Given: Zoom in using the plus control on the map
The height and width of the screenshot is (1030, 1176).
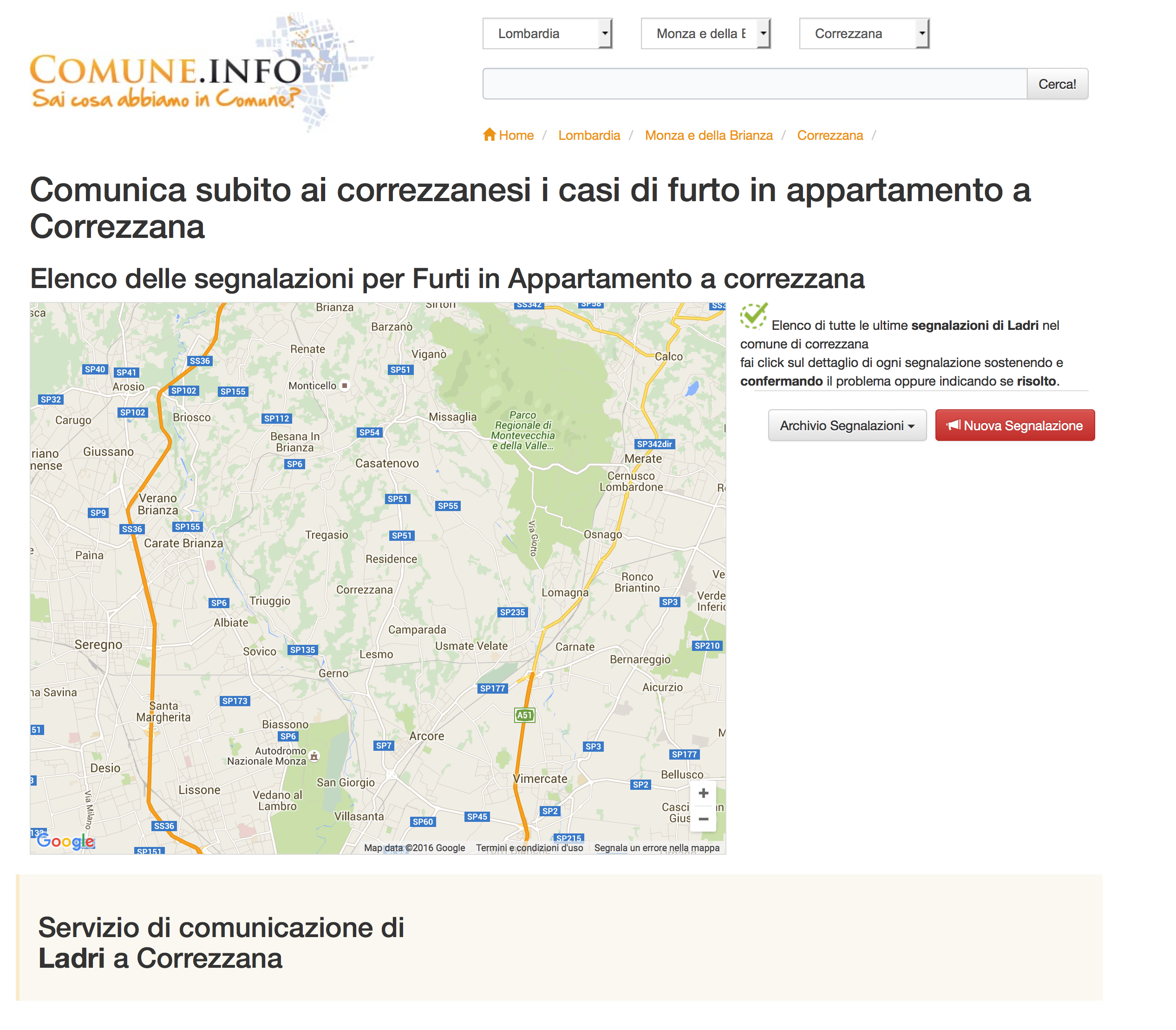Looking at the screenshot, I should point(703,793).
